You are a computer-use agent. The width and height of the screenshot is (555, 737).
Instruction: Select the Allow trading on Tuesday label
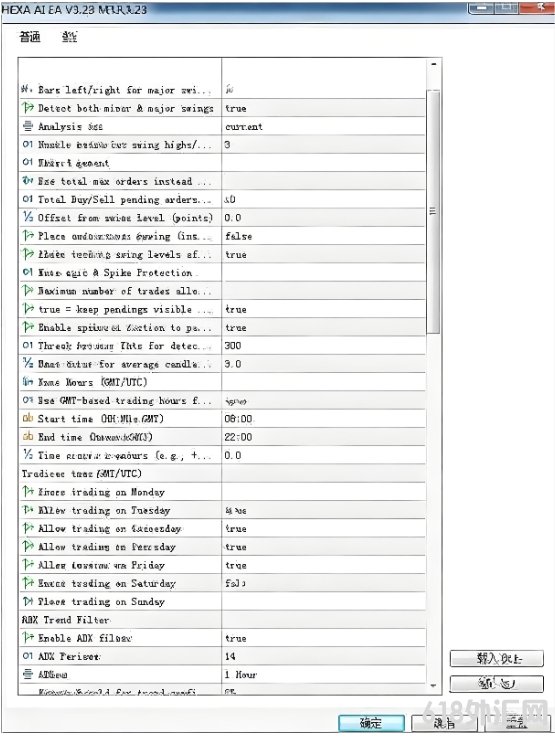[x=104, y=510]
